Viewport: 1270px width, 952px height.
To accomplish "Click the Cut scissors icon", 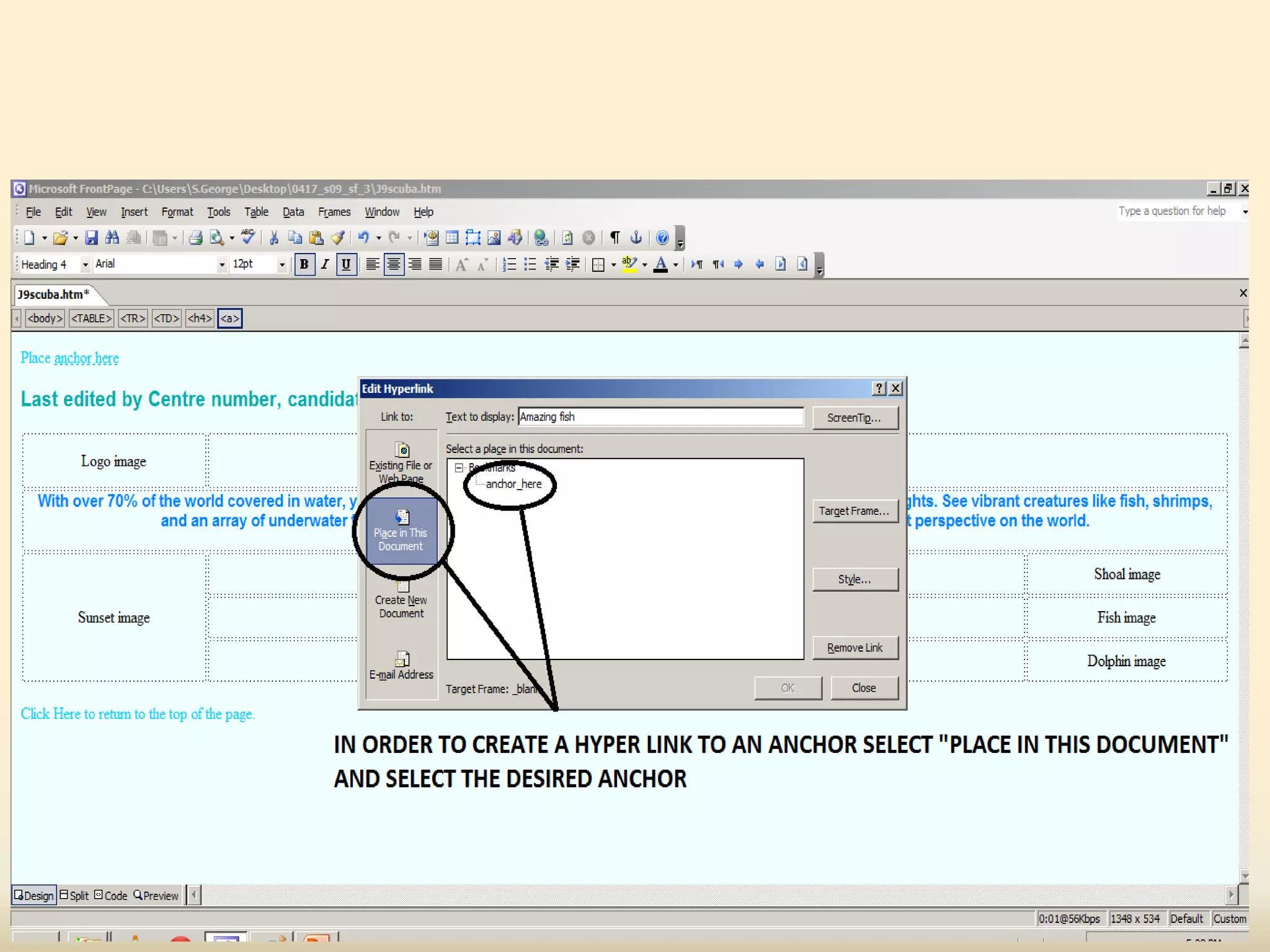I will [273, 237].
